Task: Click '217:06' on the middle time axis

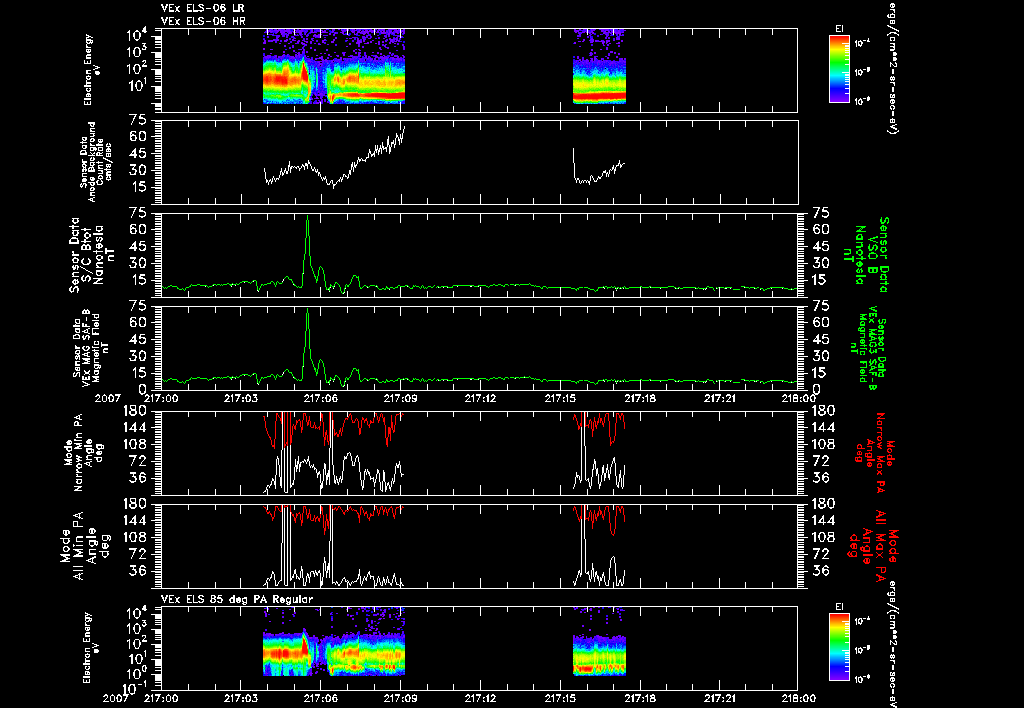Action: (320, 398)
